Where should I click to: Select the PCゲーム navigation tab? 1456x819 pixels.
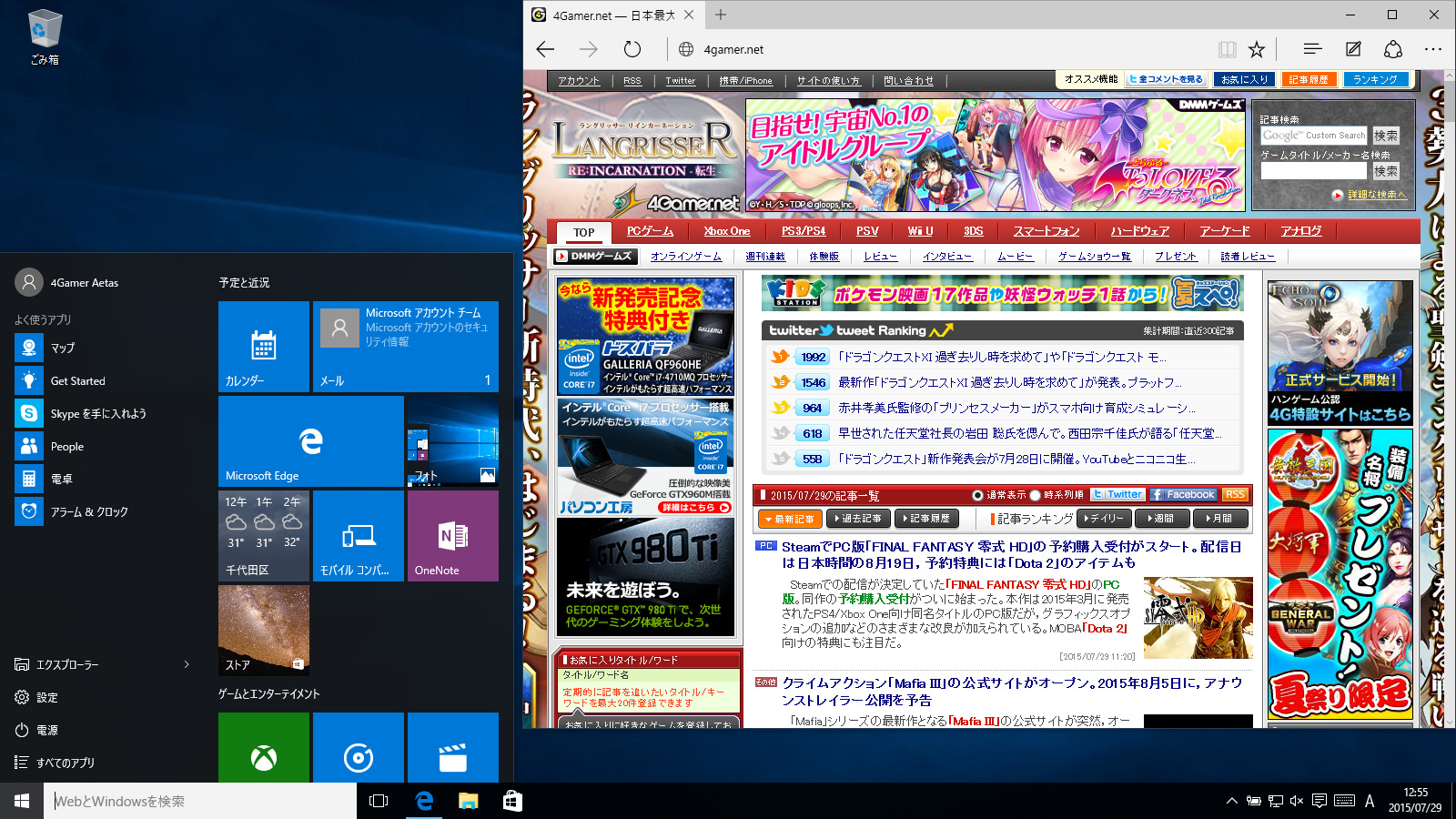pyautogui.click(x=650, y=231)
